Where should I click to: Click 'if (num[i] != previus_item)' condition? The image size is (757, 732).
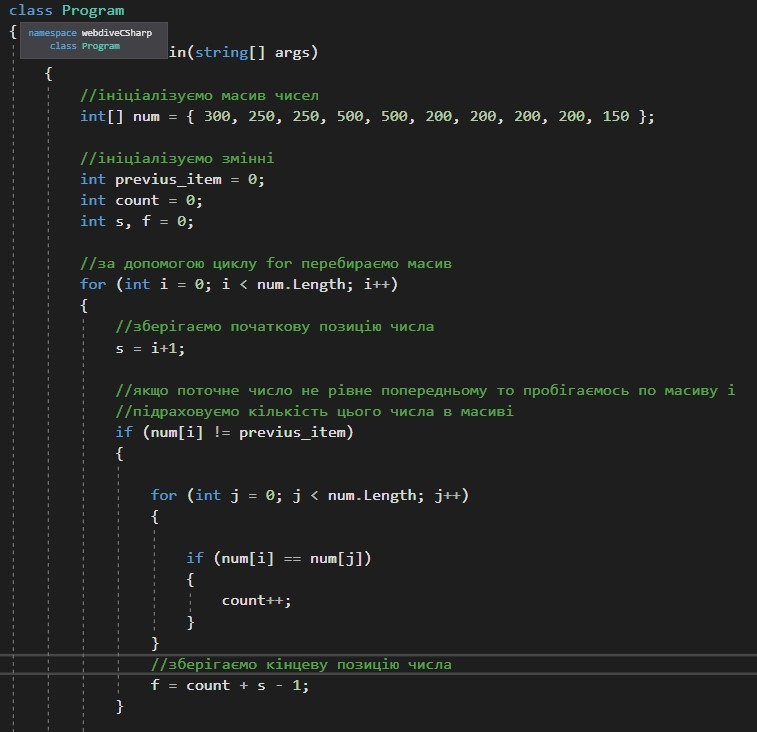coord(234,432)
